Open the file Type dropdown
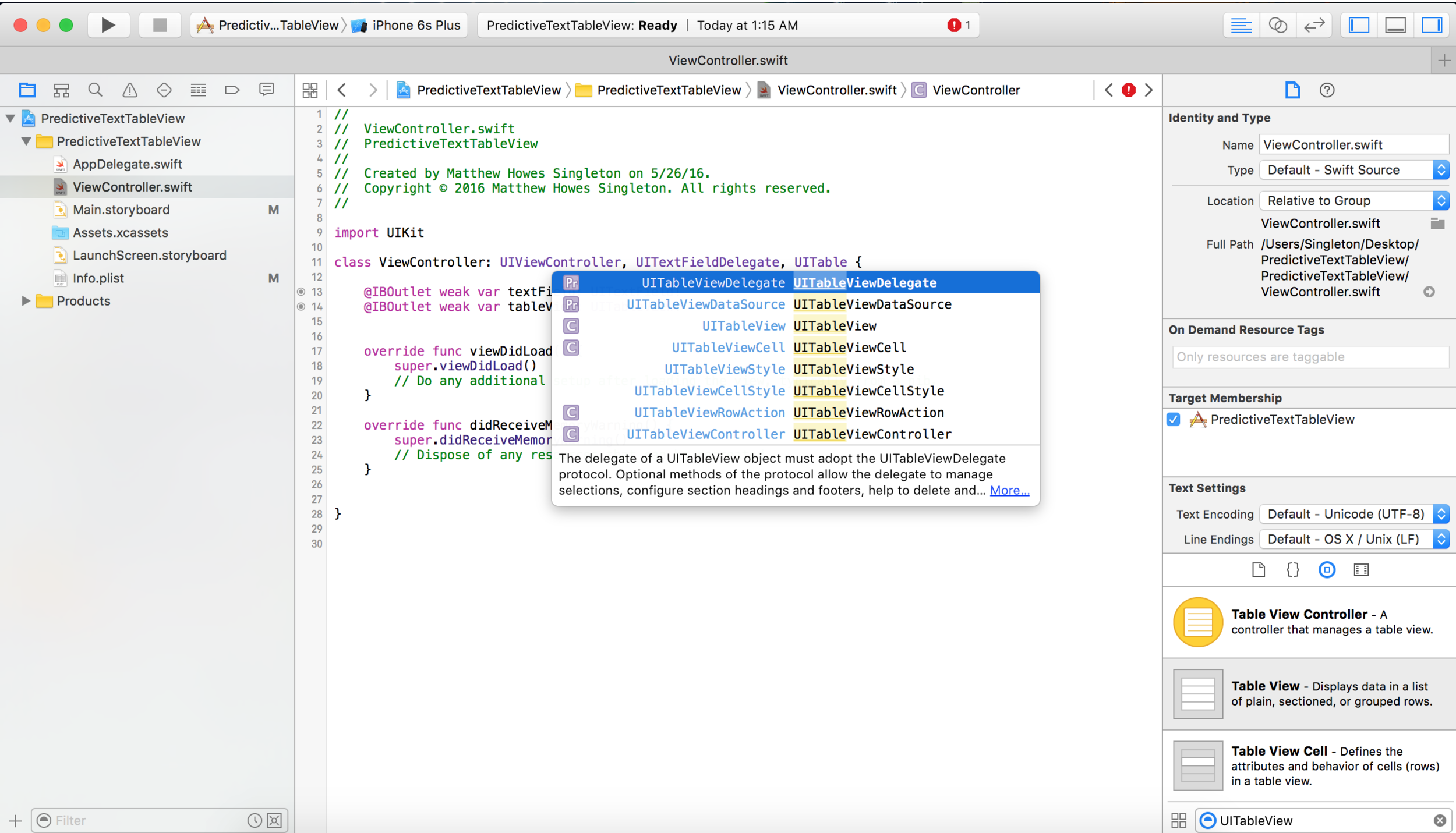This screenshot has width=1456, height=833. point(1354,170)
